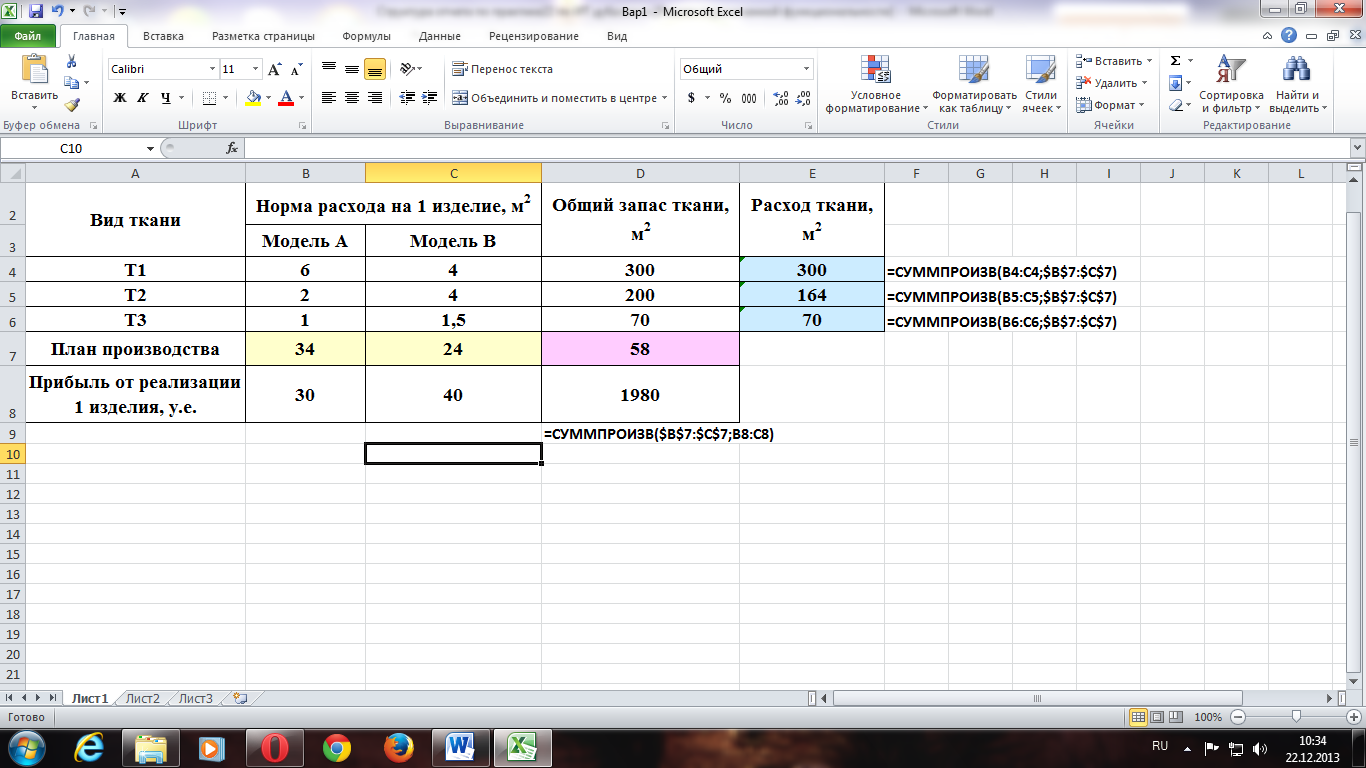The height and width of the screenshot is (768, 1366).
Task: Apply the red font color A
Action: 287,98
